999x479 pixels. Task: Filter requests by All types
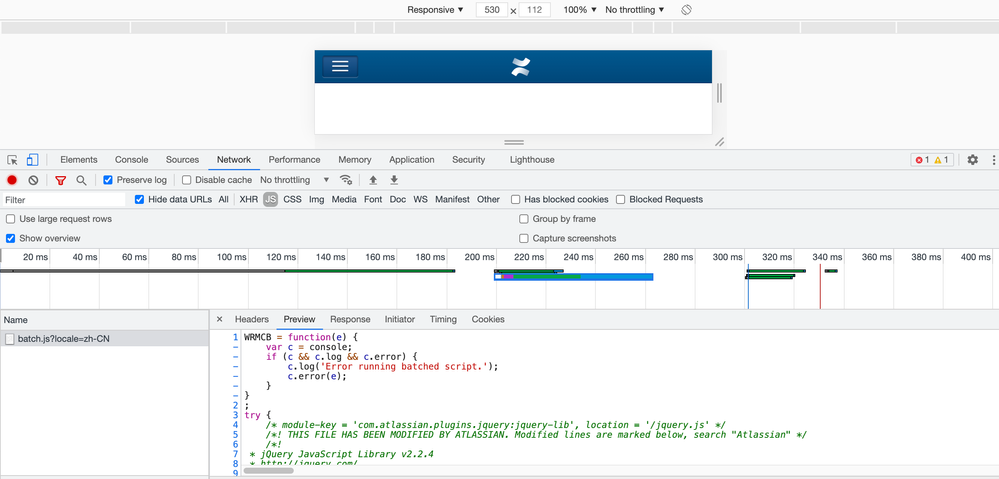pos(224,199)
